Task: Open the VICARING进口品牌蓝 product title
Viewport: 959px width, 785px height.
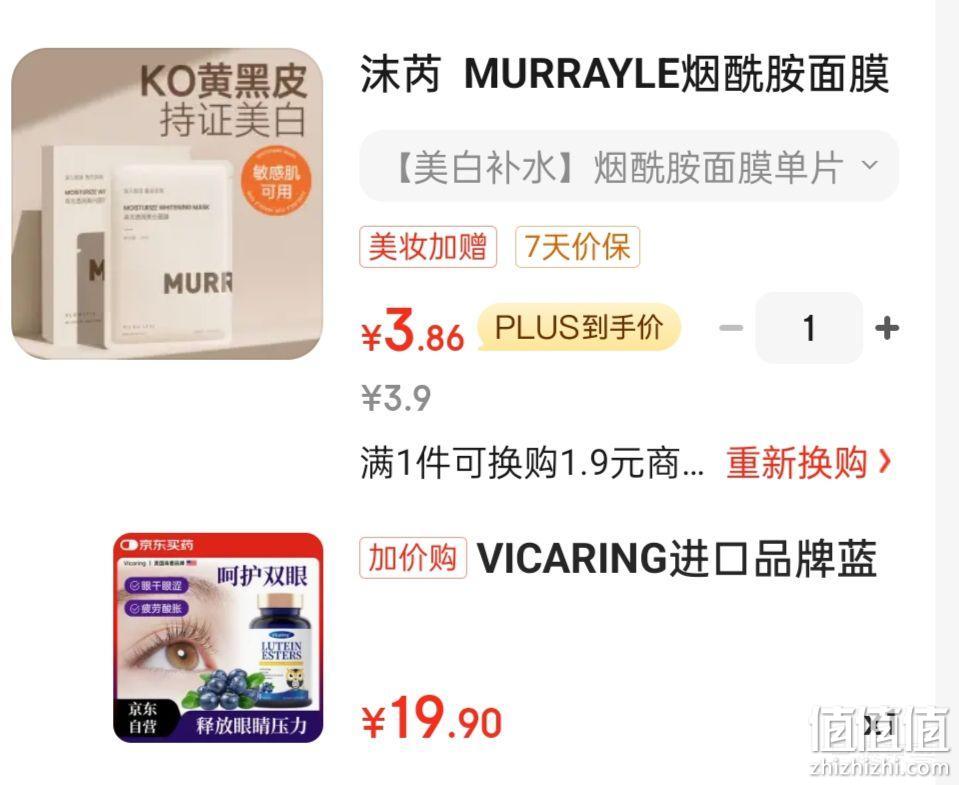Action: 677,558
